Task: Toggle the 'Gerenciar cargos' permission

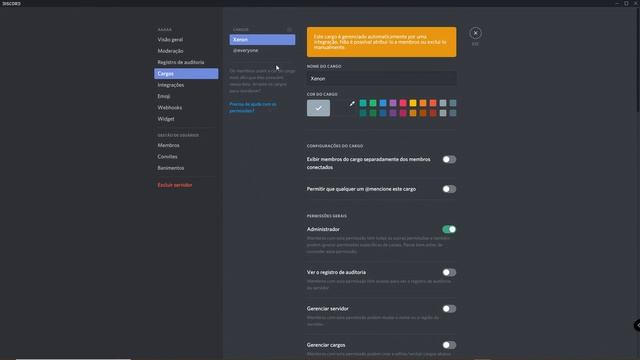Action: (x=449, y=345)
